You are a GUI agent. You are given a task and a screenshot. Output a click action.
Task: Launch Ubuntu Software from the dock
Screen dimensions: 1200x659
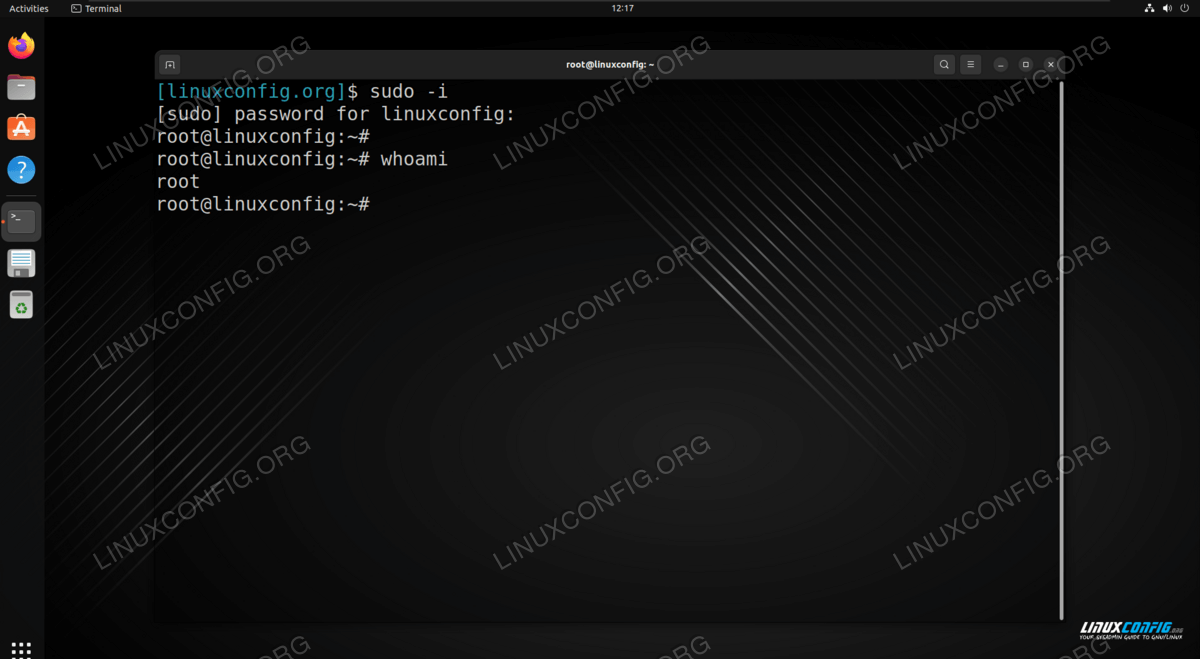(x=21, y=128)
